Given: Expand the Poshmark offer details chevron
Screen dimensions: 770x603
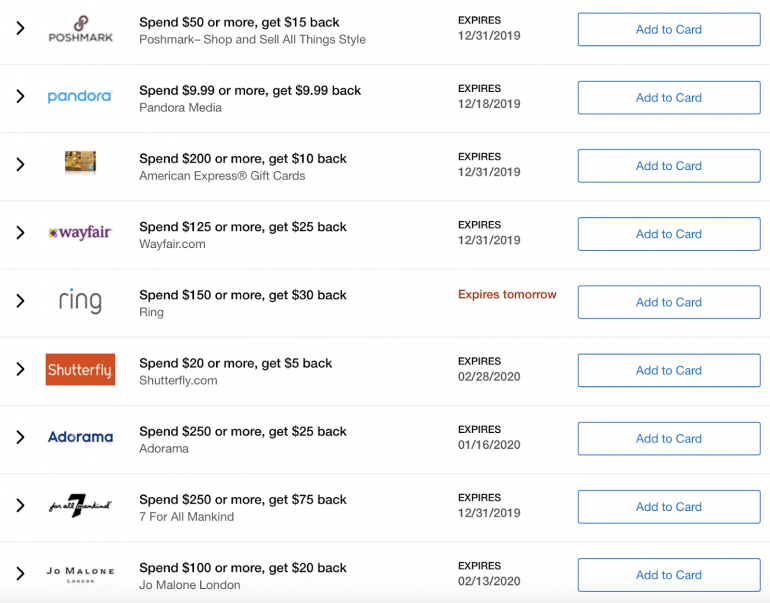Looking at the screenshot, I should coord(20,29).
